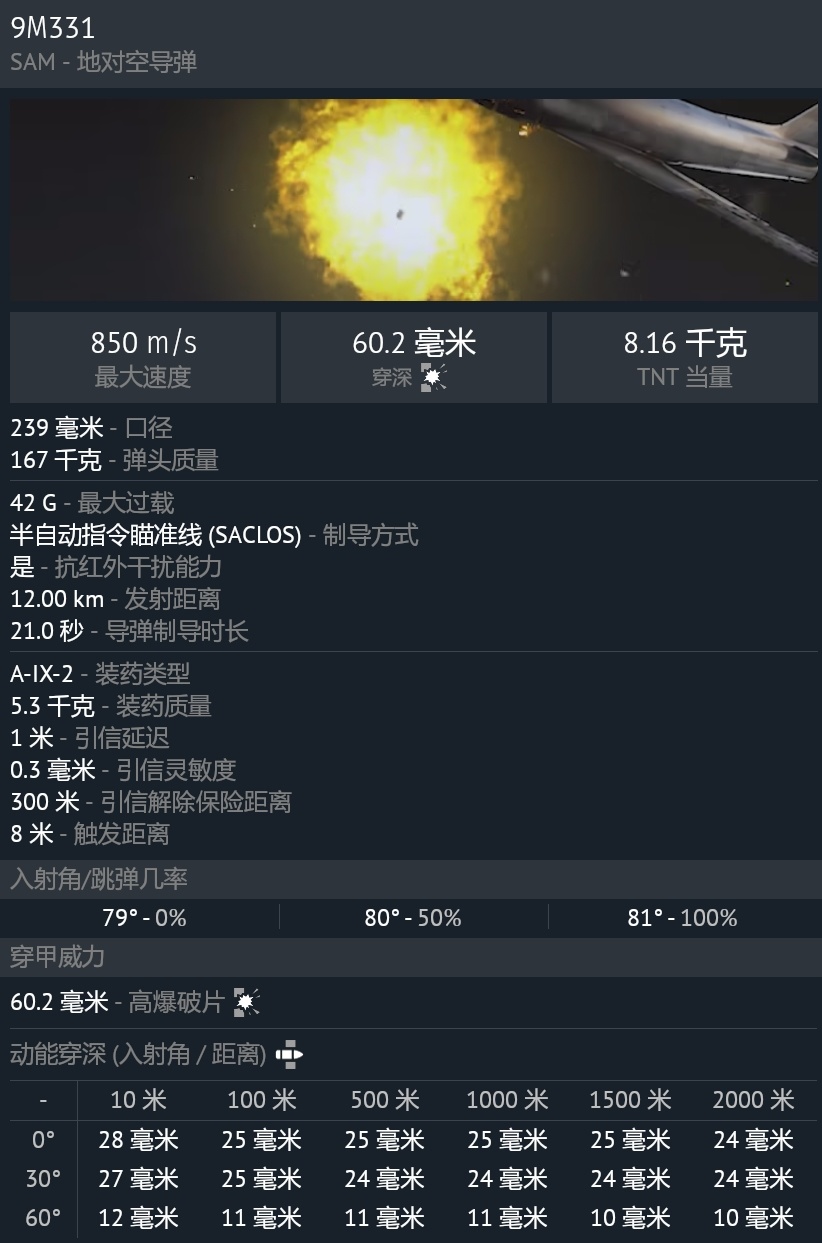
Task: Click the 60° row label in penetration table
Action: 43,1218
